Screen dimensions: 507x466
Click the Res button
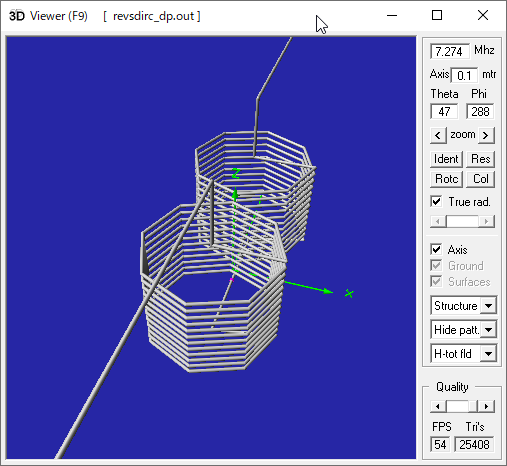pos(480,159)
